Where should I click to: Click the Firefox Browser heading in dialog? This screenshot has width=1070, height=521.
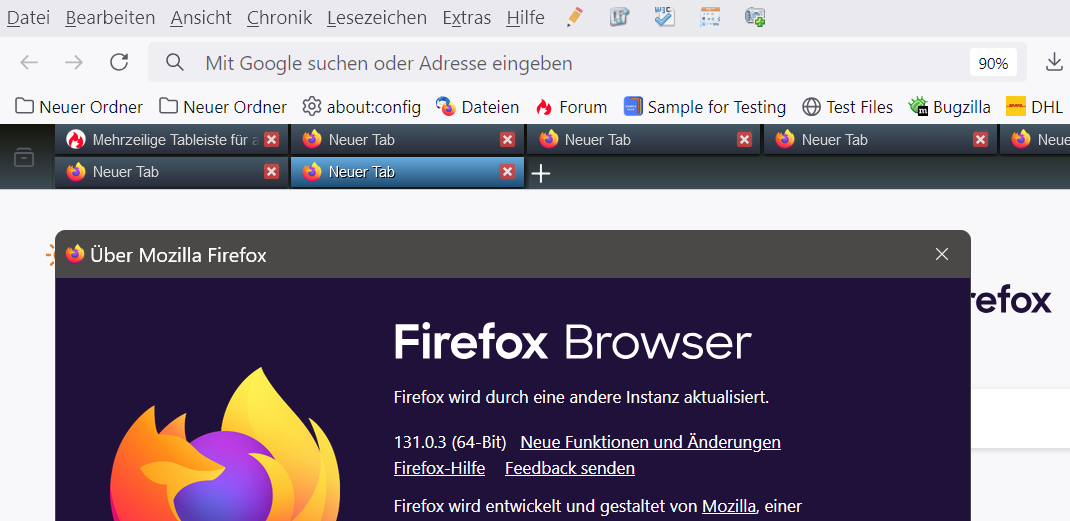573,341
